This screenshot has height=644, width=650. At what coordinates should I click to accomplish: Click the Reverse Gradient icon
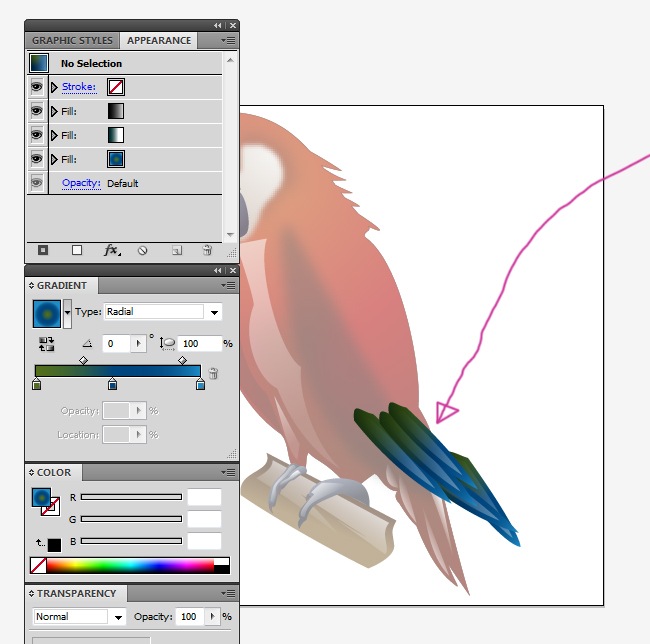pyautogui.click(x=46, y=344)
